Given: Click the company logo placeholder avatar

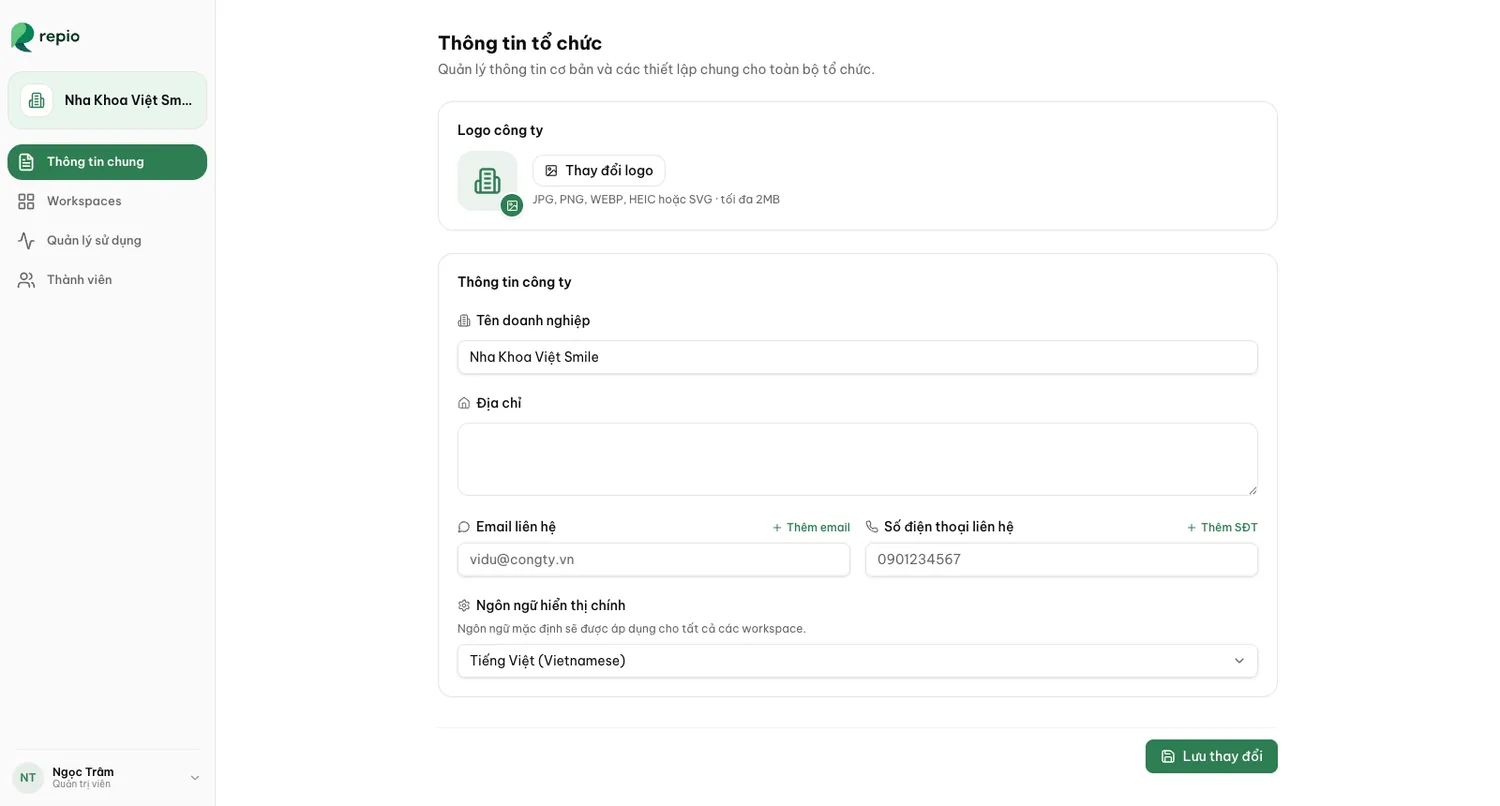Looking at the screenshot, I should click(487, 181).
